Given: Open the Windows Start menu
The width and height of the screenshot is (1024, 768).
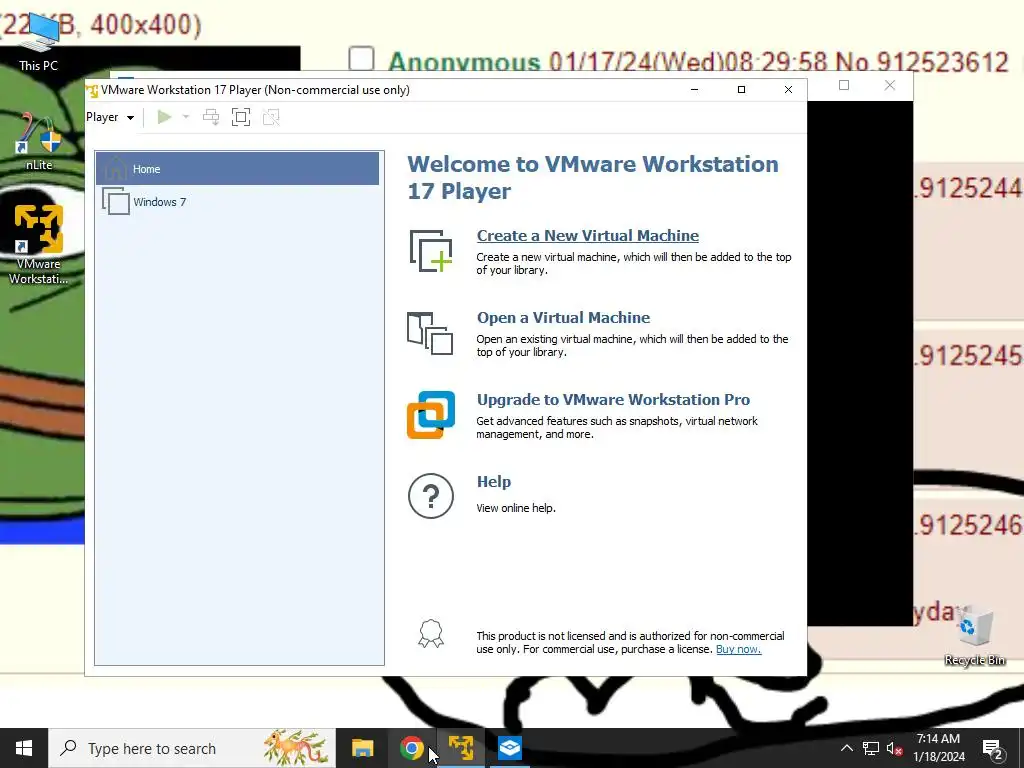Looking at the screenshot, I should pyautogui.click(x=24, y=748).
